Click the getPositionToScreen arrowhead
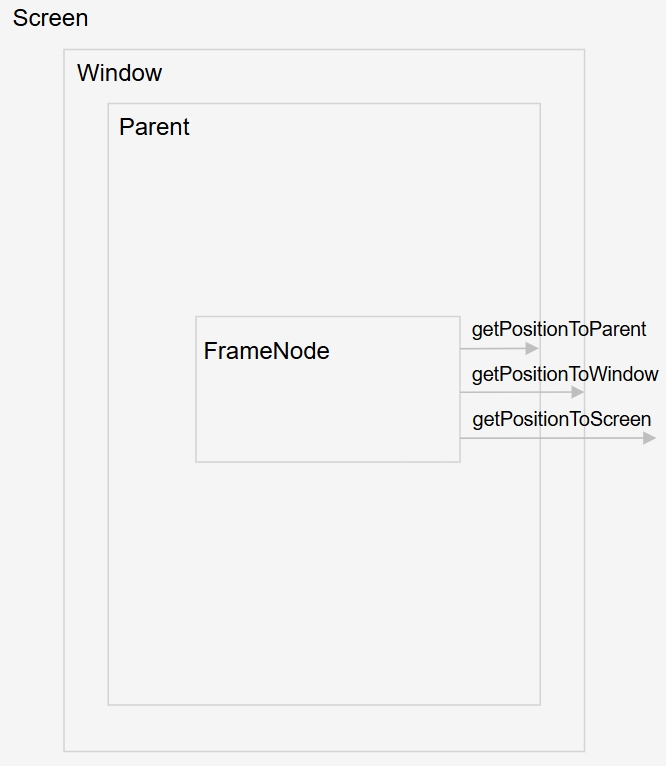This screenshot has width=666, height=766. (x=650, y=438)
